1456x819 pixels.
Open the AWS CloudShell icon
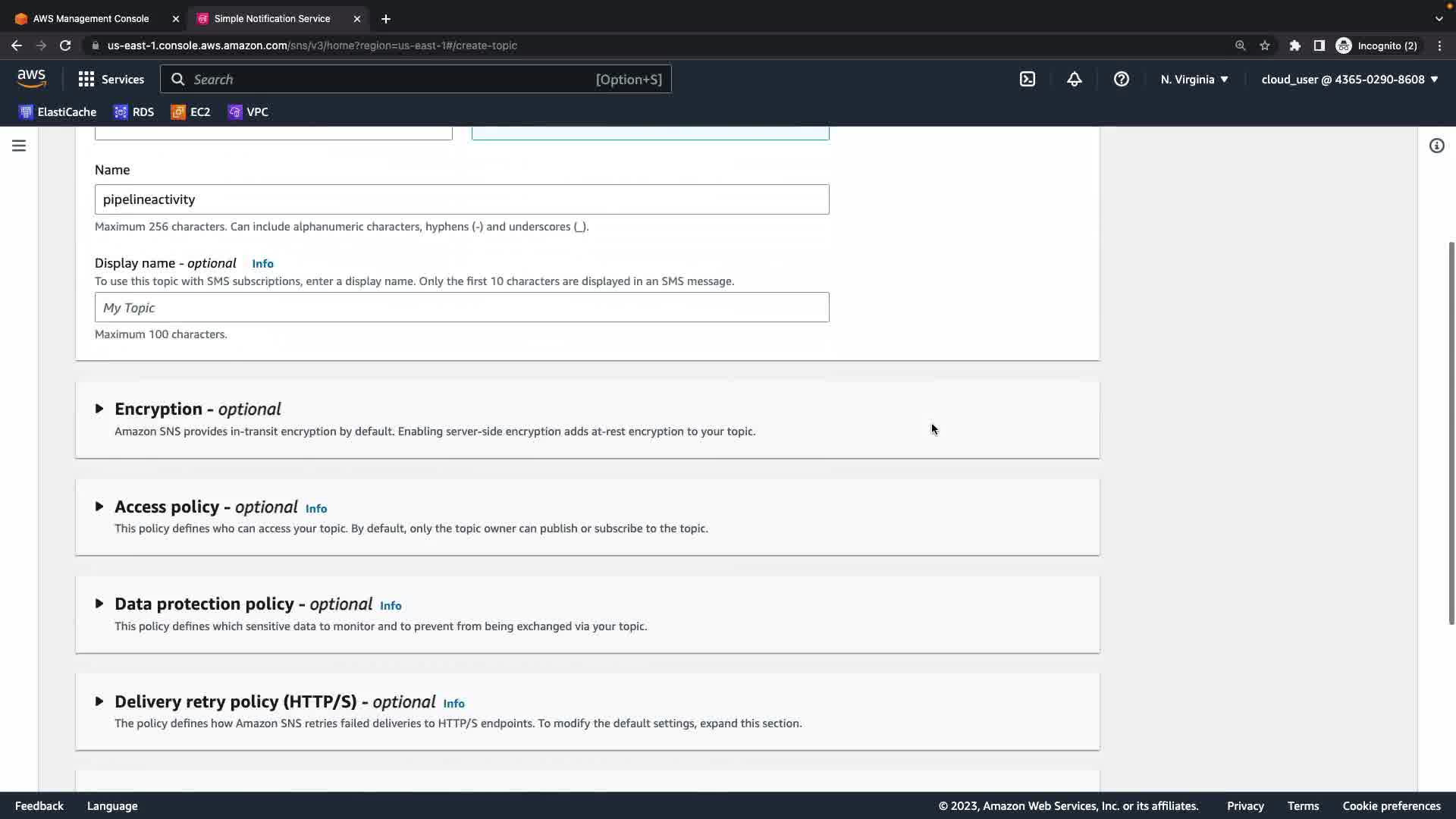pyautogui.click(x=1028, y=79)
